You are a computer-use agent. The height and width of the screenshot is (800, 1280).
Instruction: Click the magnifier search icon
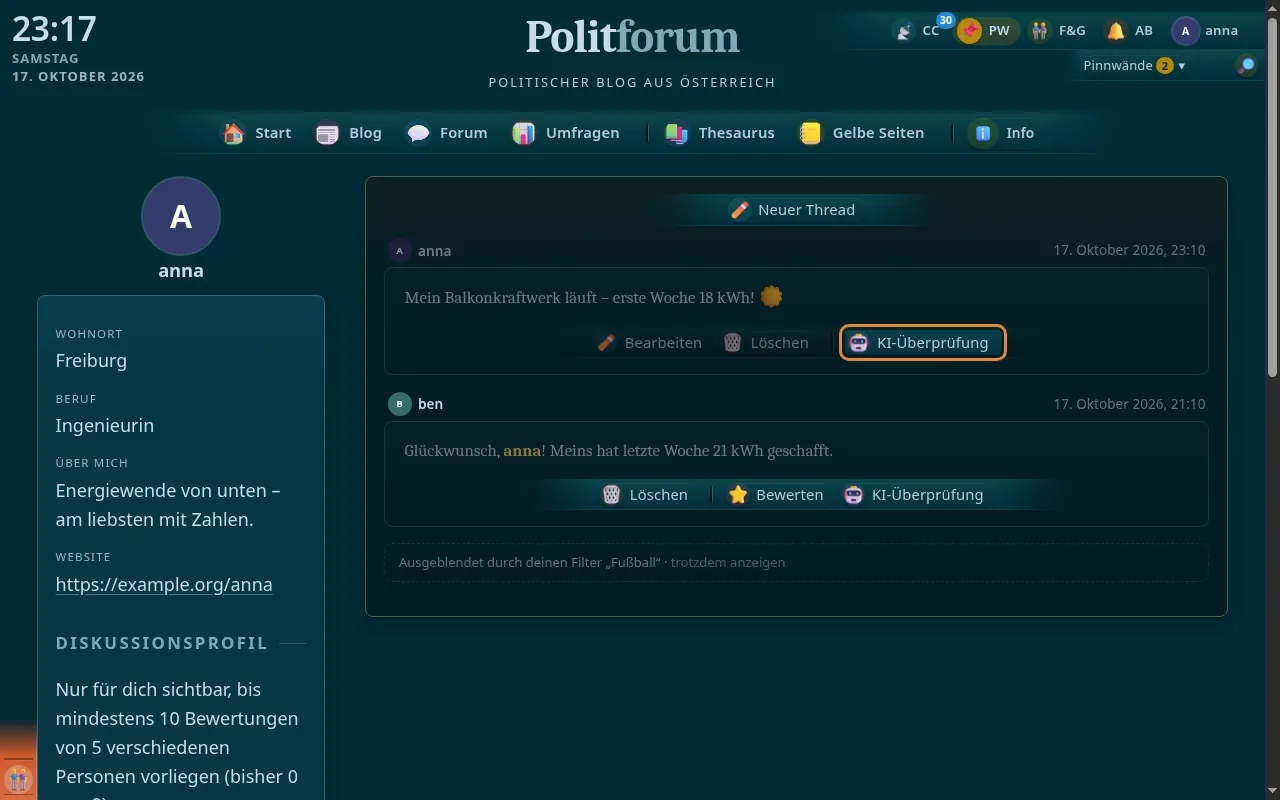[1246, 66]
